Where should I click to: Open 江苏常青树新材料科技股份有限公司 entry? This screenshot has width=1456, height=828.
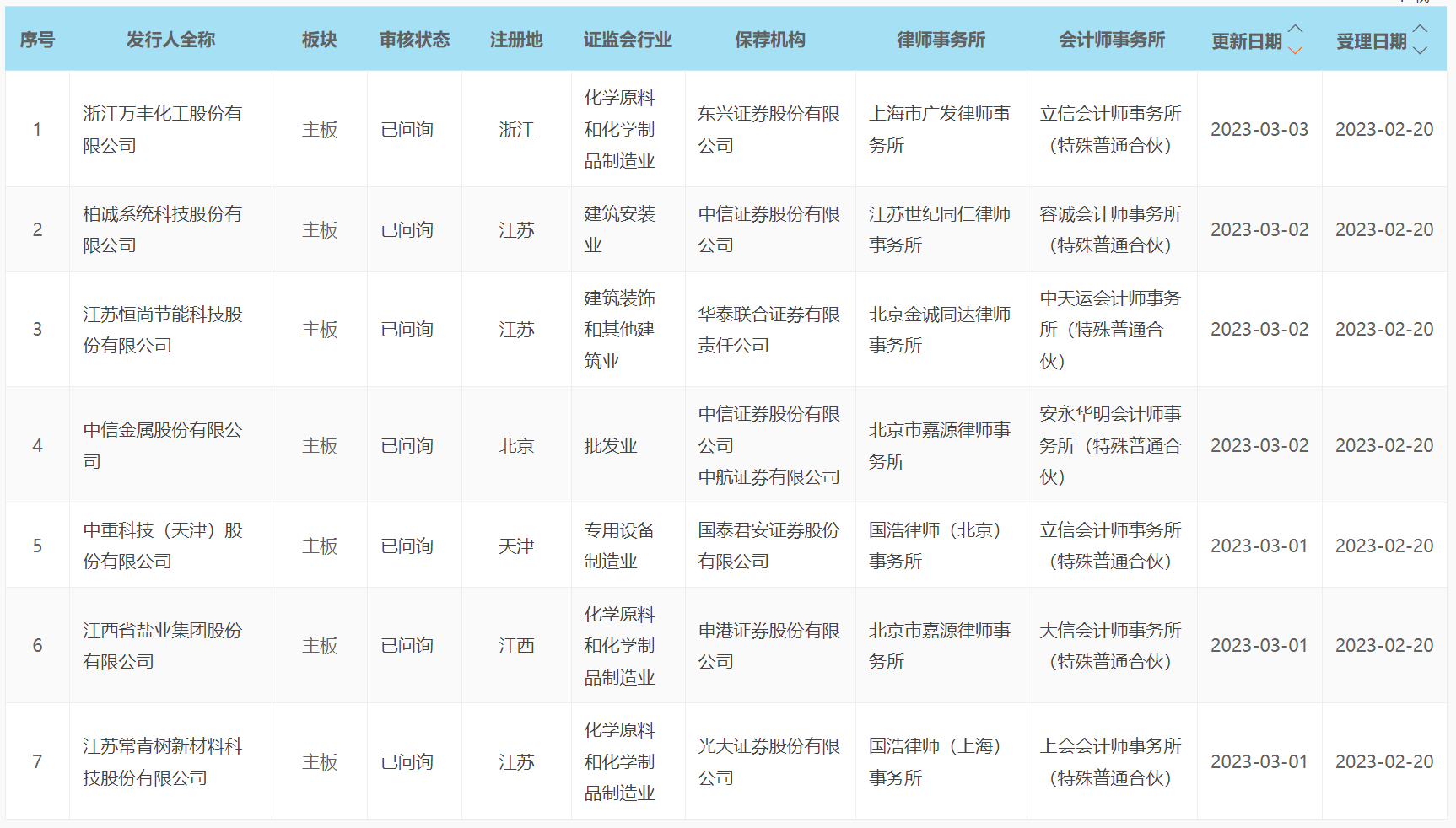pos(162,761)
